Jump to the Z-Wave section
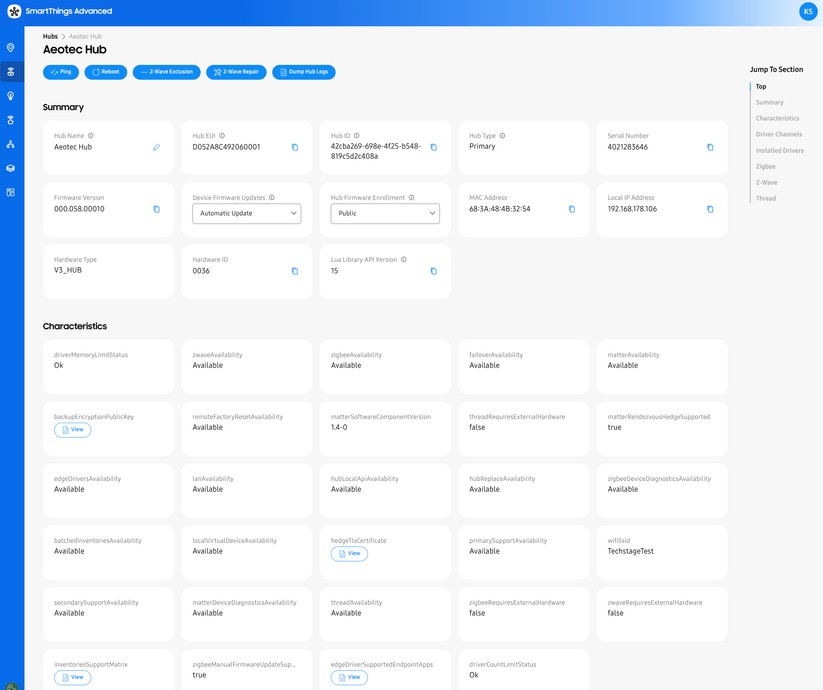823x690 pixels. coord(766,182)
